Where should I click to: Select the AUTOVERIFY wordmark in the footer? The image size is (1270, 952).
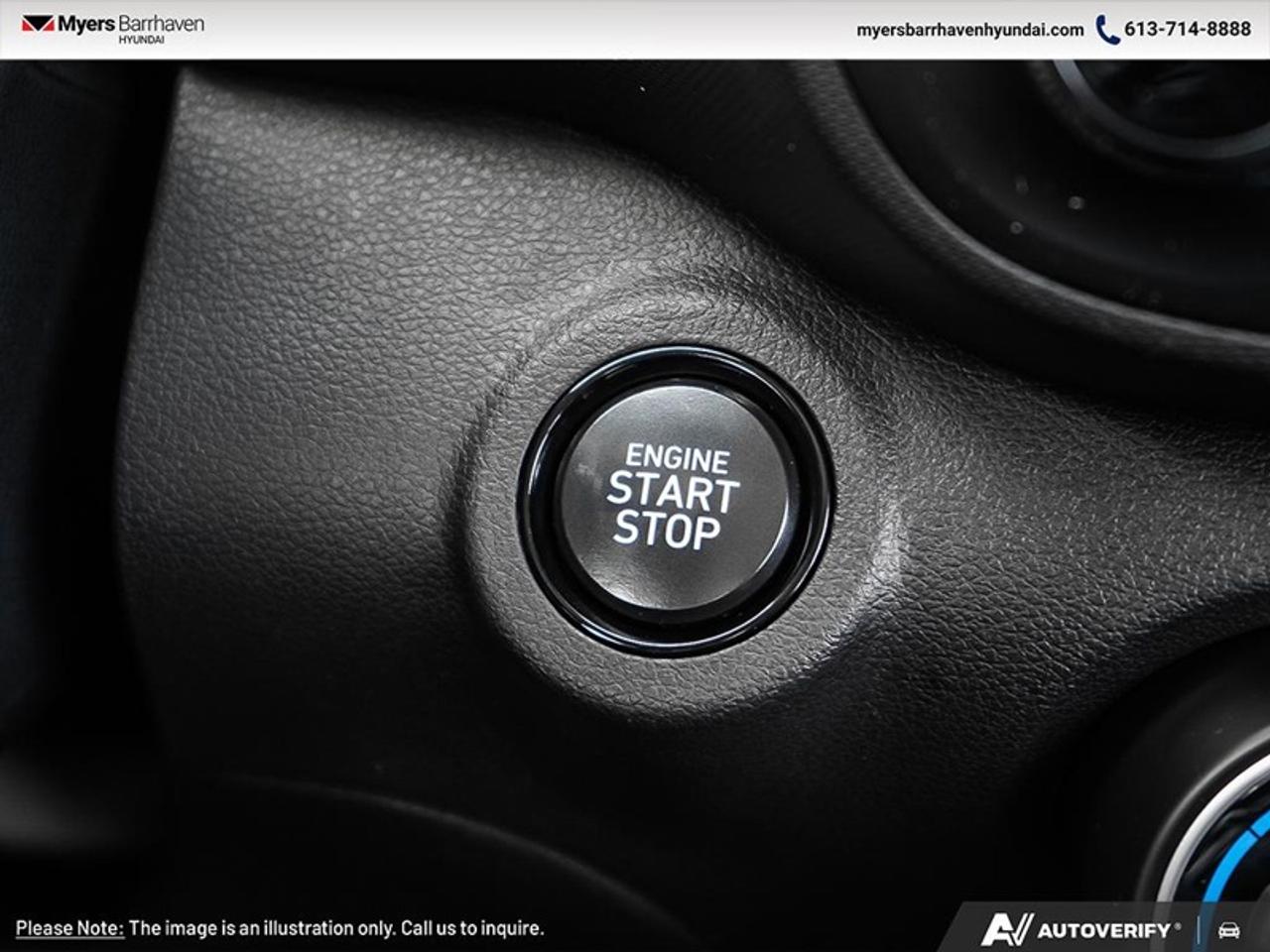[1103, 928]
